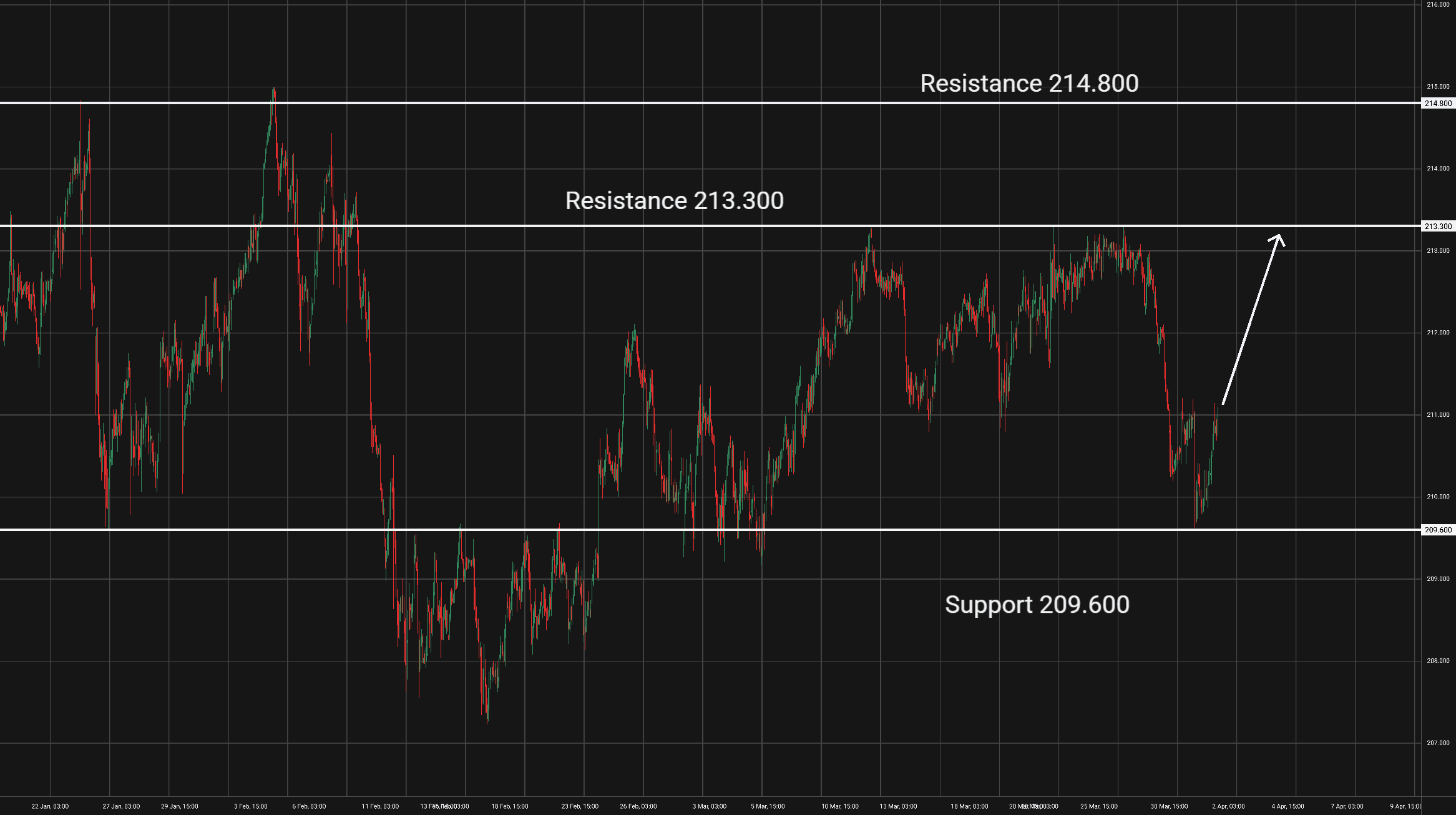
Task: Click the 213.300 price tag on axis
Action: pyautogui.click(x=1438, y=227)
